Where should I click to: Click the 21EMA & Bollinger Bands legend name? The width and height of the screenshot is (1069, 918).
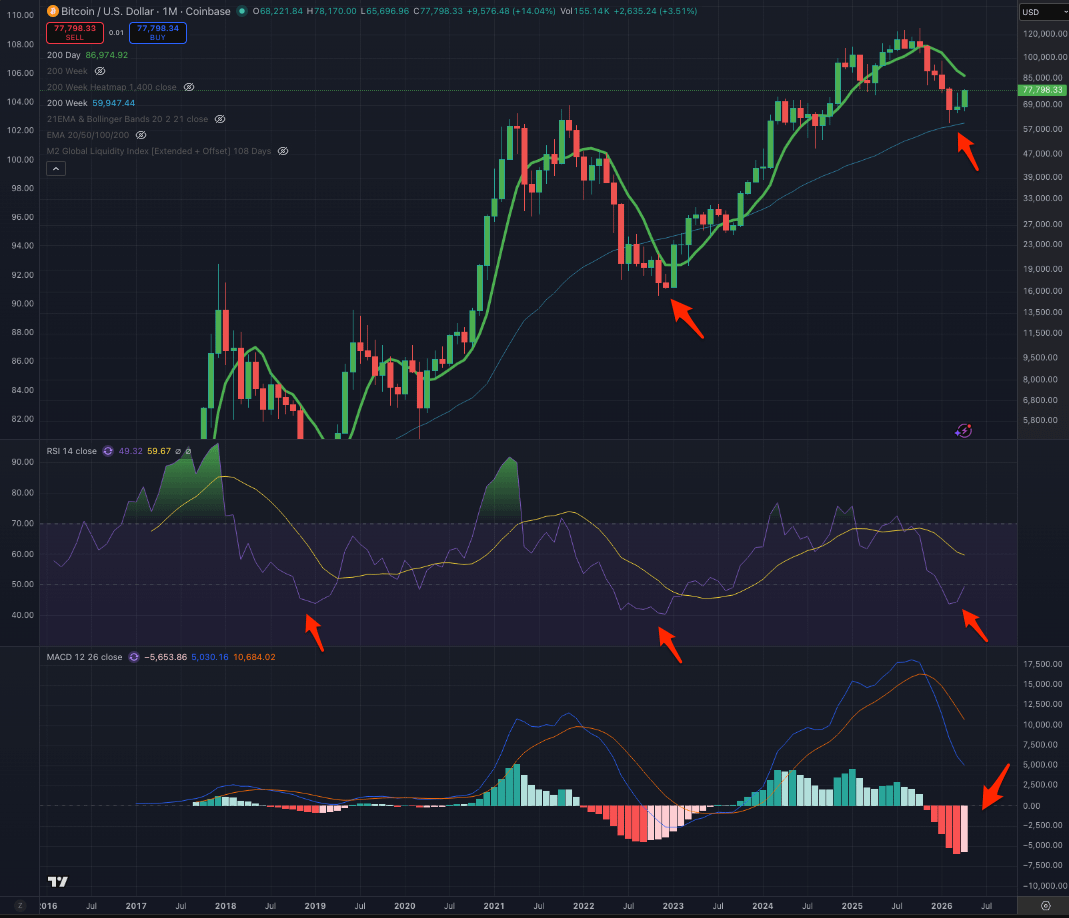(127, 119)
